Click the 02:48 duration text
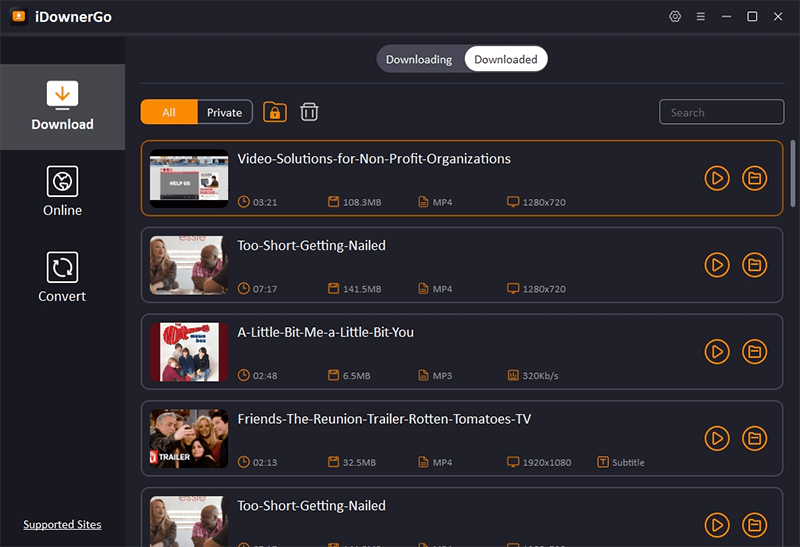 coord(265,376)
